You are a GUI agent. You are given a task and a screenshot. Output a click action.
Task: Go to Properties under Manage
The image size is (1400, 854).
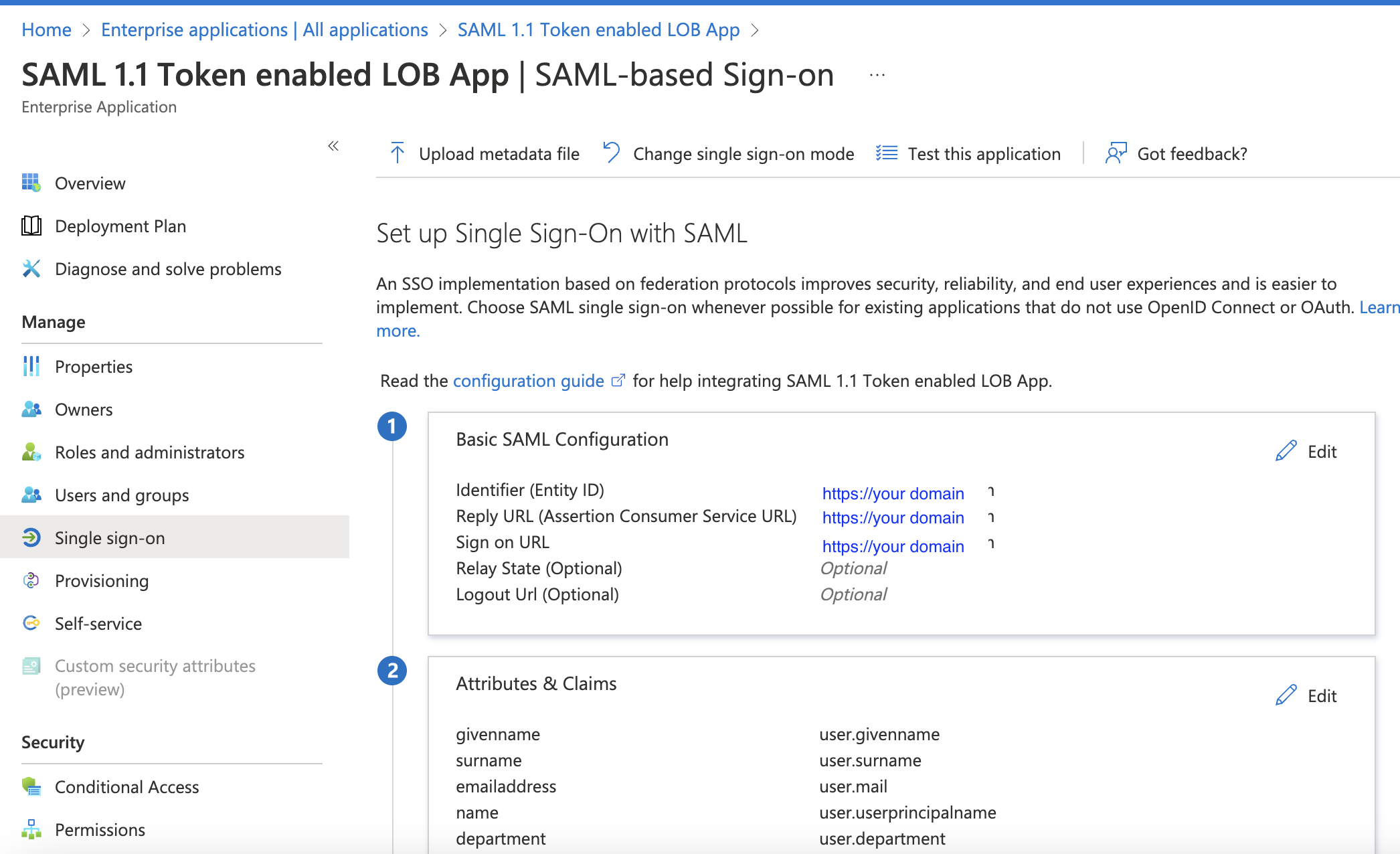(x=94, y=367)
